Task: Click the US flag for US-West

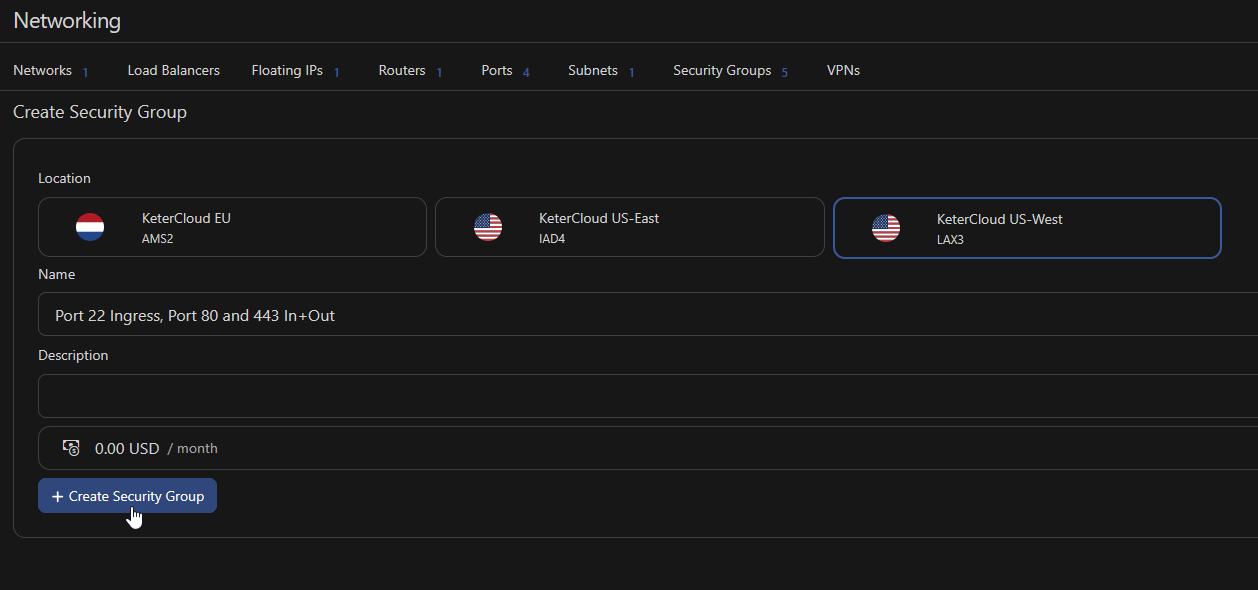Action: (x=886, y=227)
